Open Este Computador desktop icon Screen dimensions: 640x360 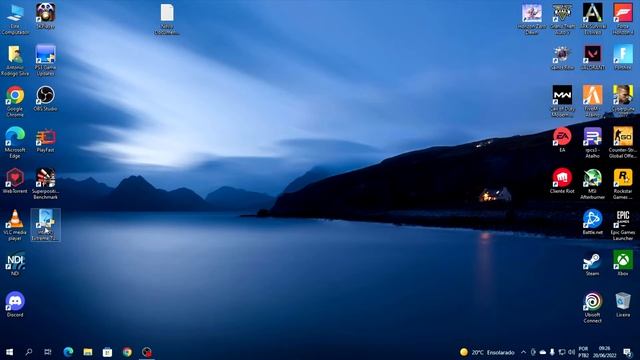pos(15,19)
